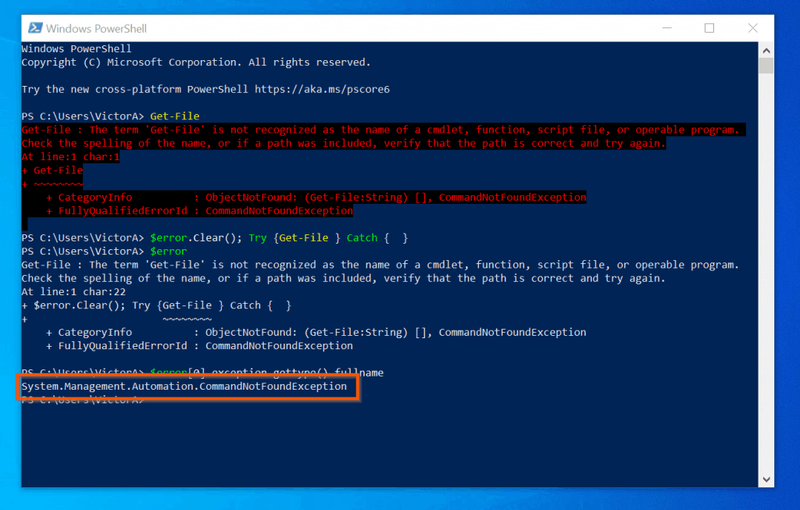The image size is (800, 510).
Task: Click the yellow 'Get-File' command on first prompt
Action: pyautogui.click(x=174, y=116)
